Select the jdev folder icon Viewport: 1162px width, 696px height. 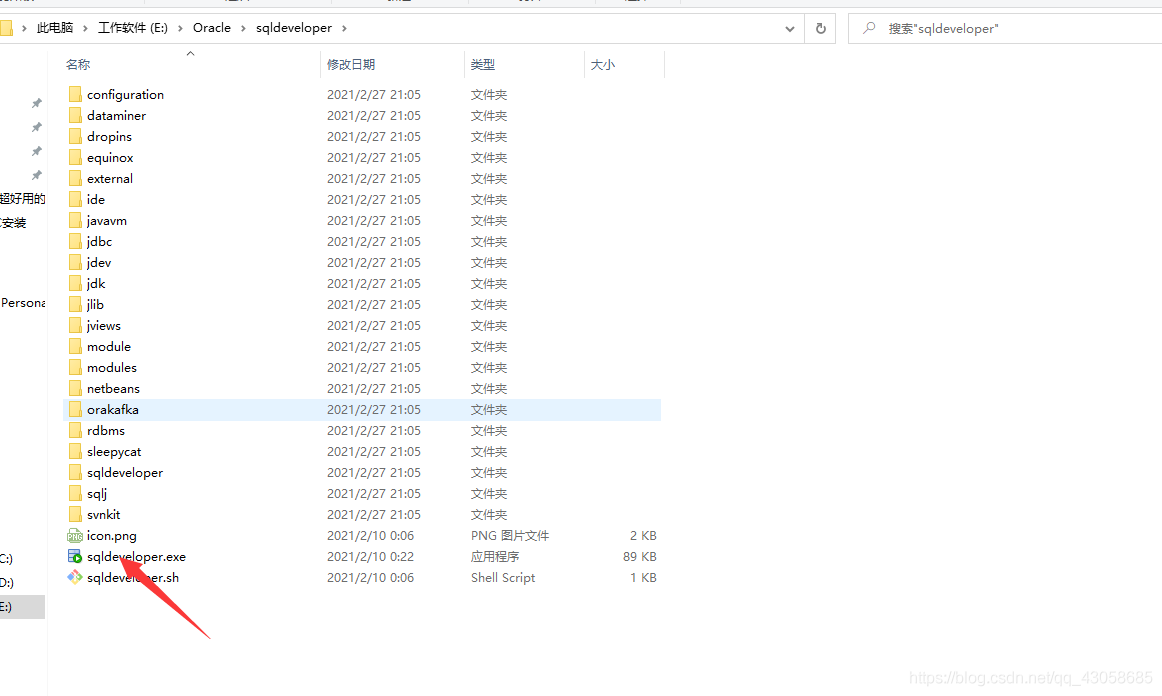click(75, 262)
